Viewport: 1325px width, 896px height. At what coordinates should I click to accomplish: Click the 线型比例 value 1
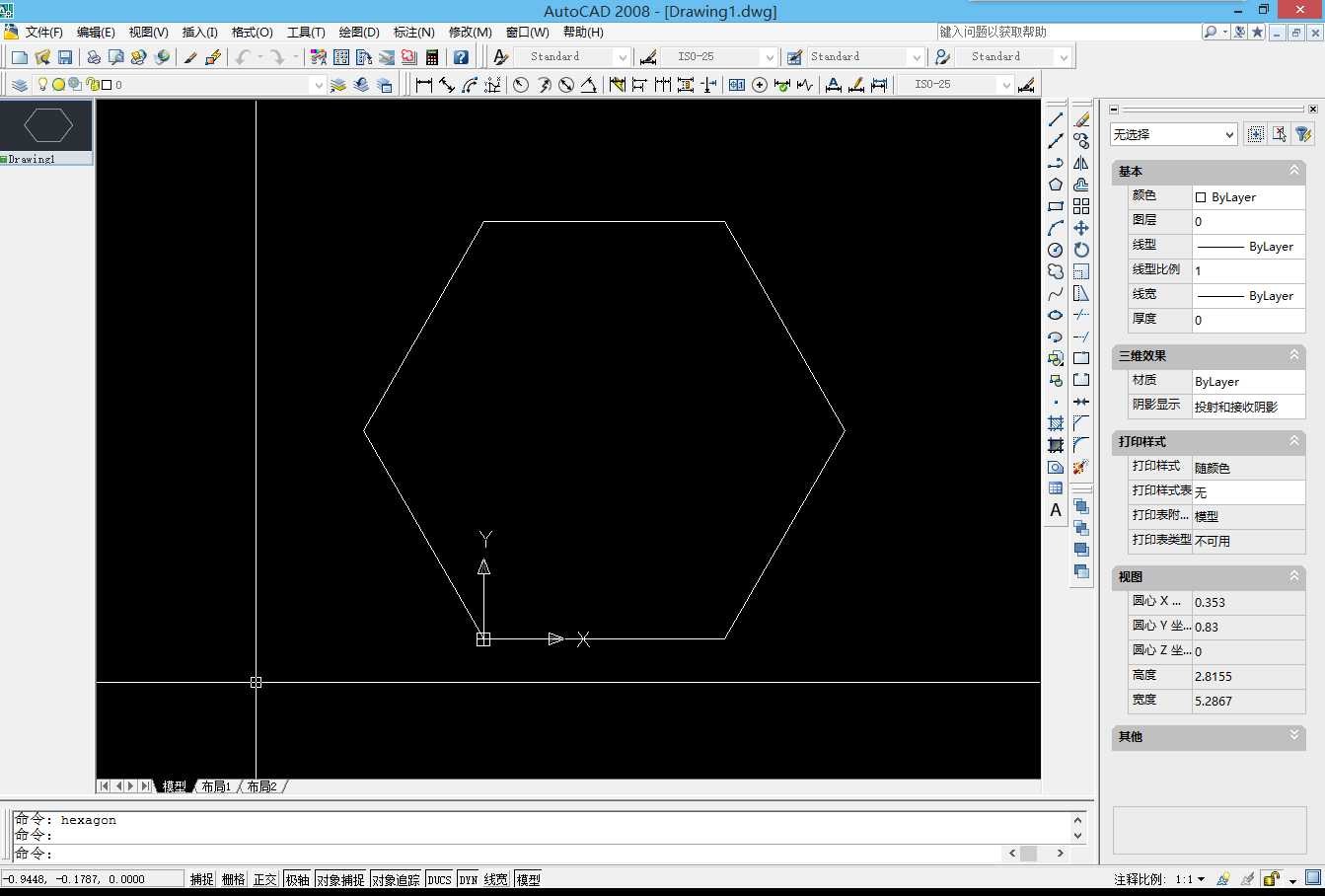click(1249, 270)
